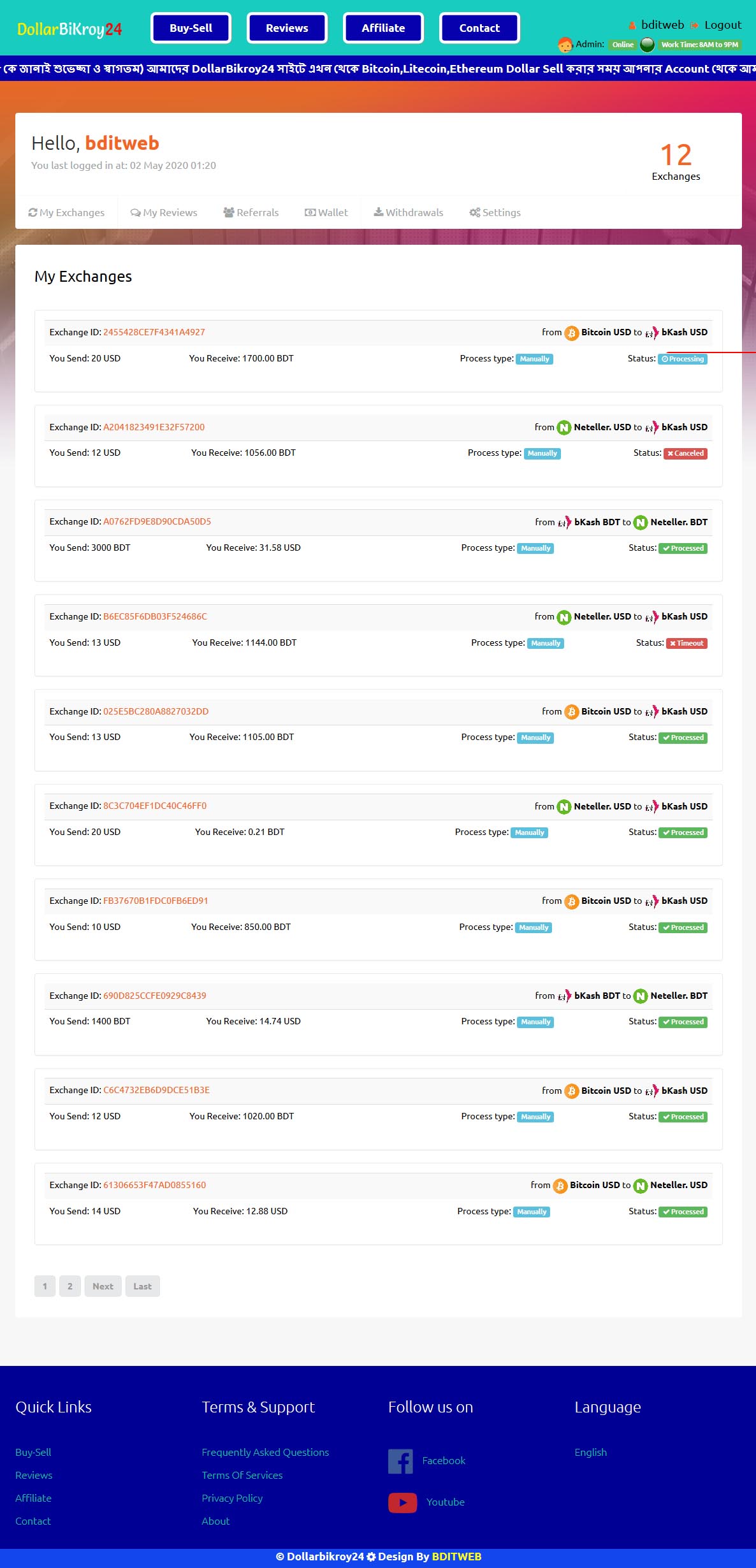Jump to the Last page of exchanges
This screenshot has width=756, height=1568.
pyautogui.click(x=142, y=1286)
